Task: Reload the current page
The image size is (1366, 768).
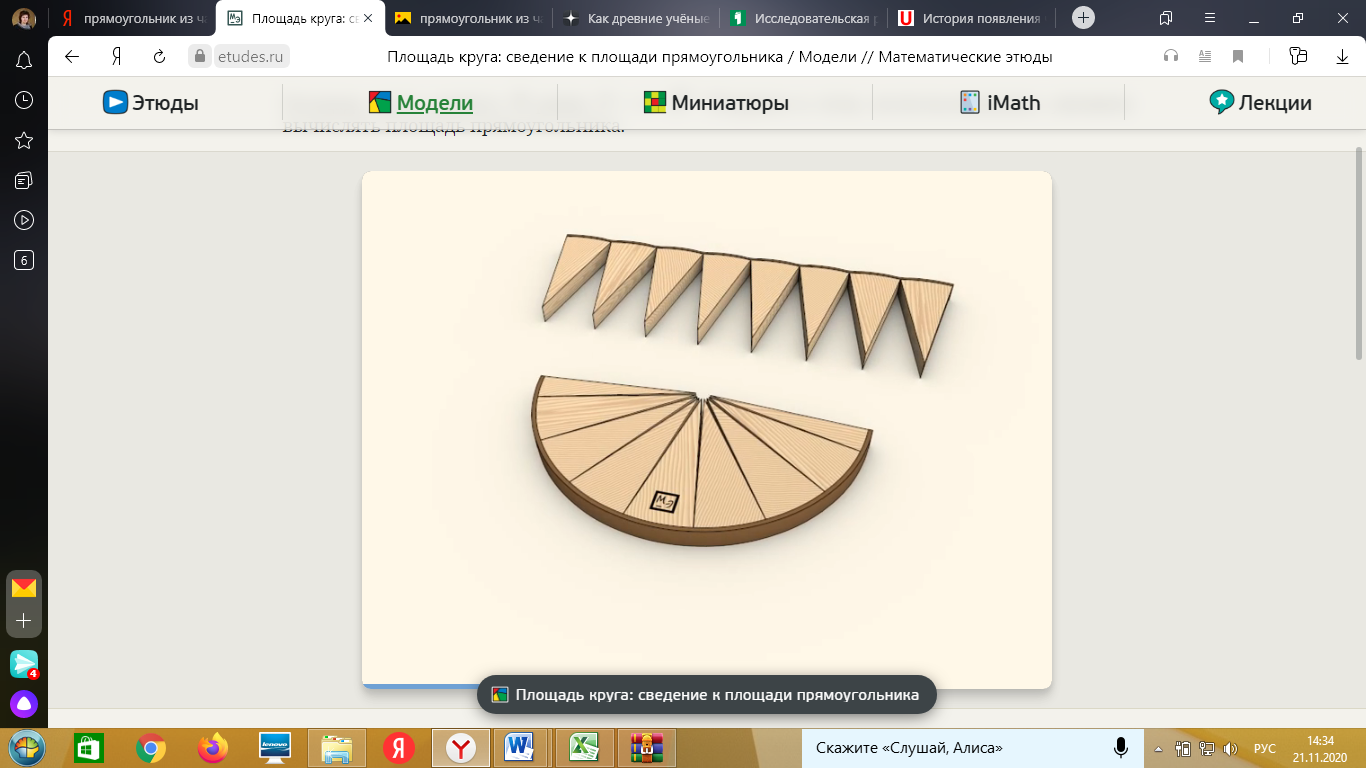Action: click(159, 57)
